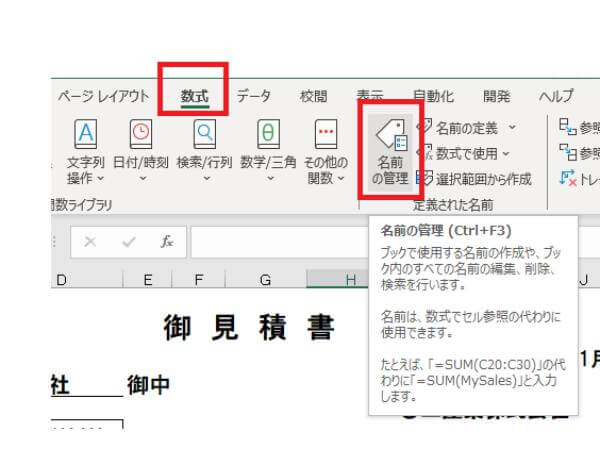The image size is (600, 464).
Task: Open 数式で使用 dropdown
Action: tap(463, 153)
